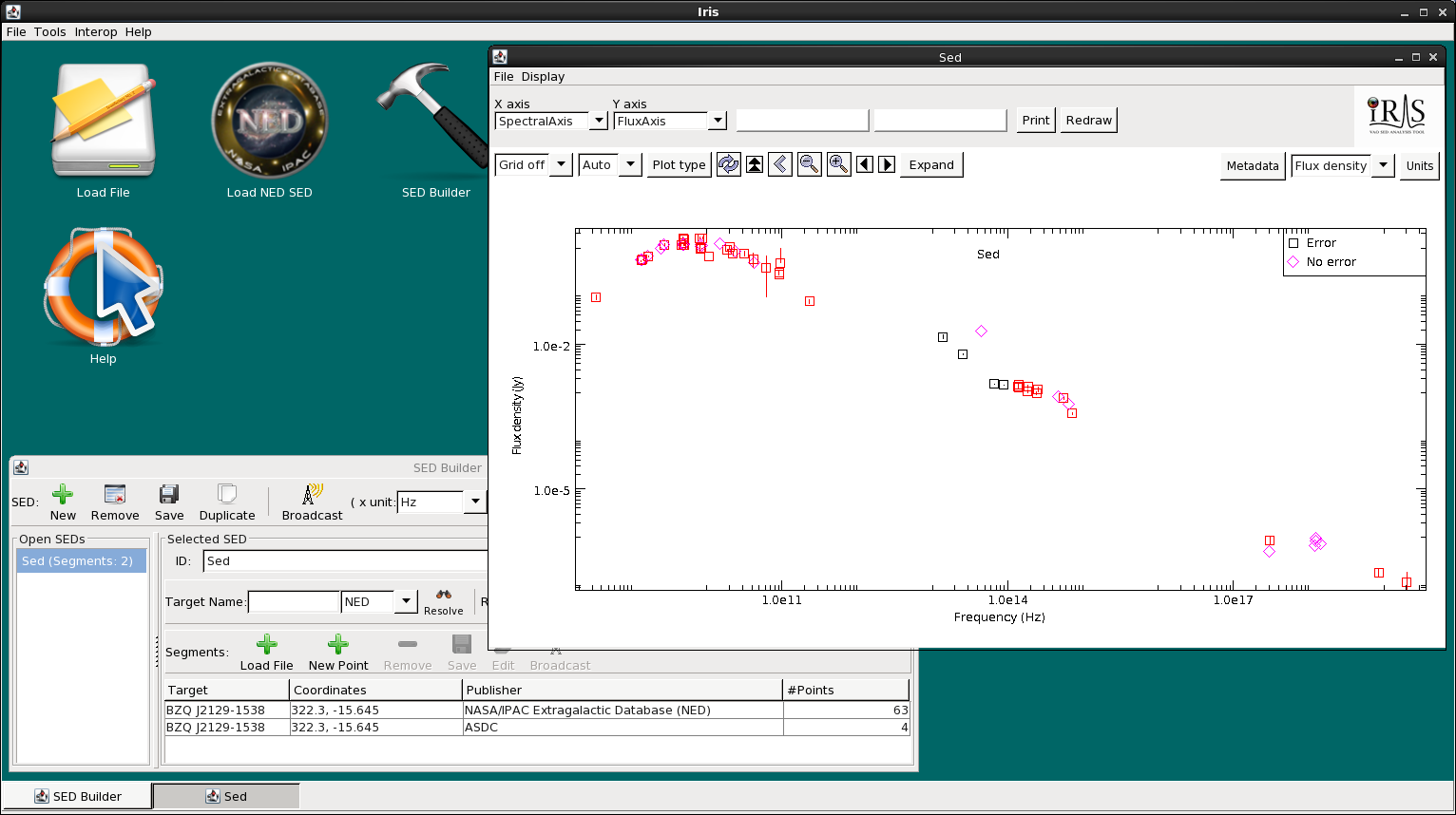This screenshot has width=1456, height=815.
Task: Click the first empty field beside Y axis
Action: [802, 120]
